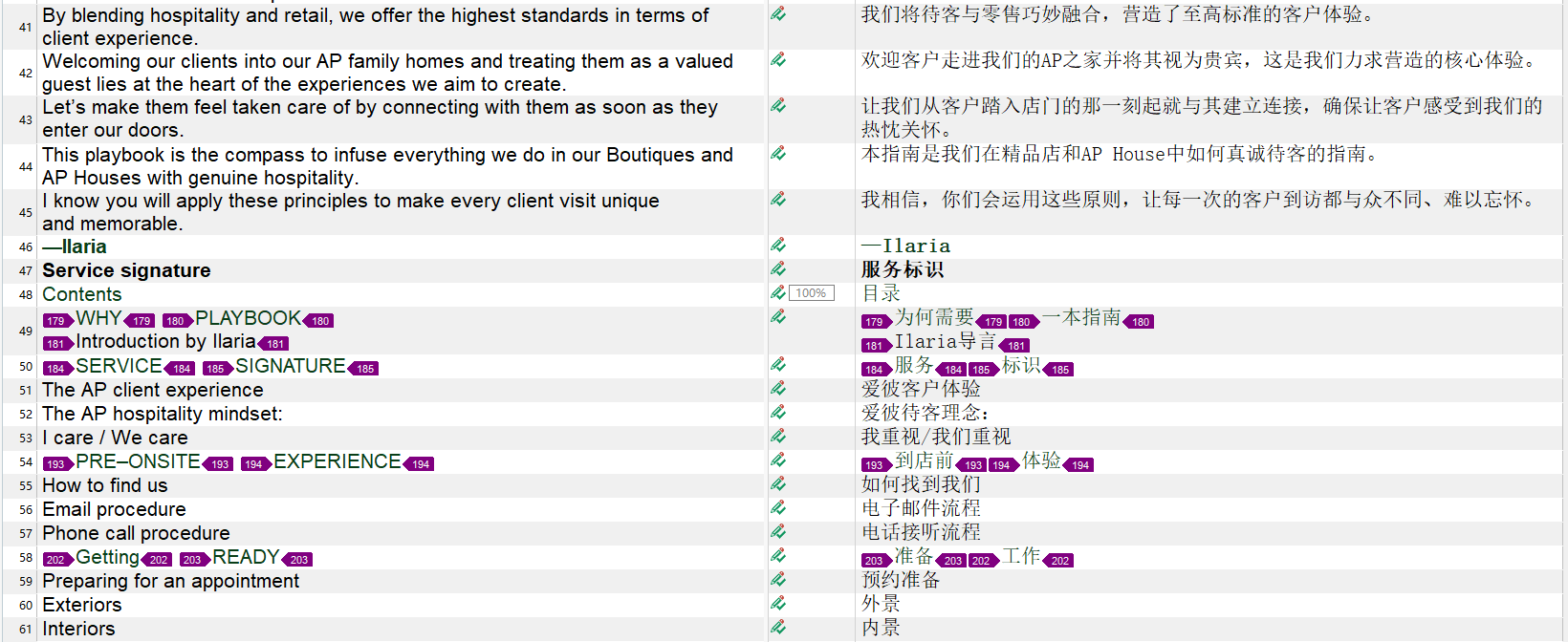The height and width of the screenshot is (642, 1568).
Task: Click opening tag 179 before source 'WHY'
Action: tap(58, 321)
